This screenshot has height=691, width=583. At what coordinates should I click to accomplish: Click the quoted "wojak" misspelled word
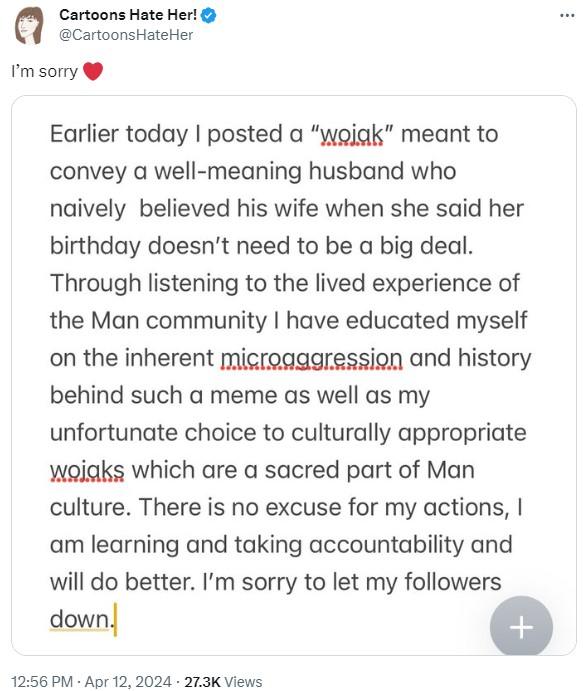click(x=351, y=135)
